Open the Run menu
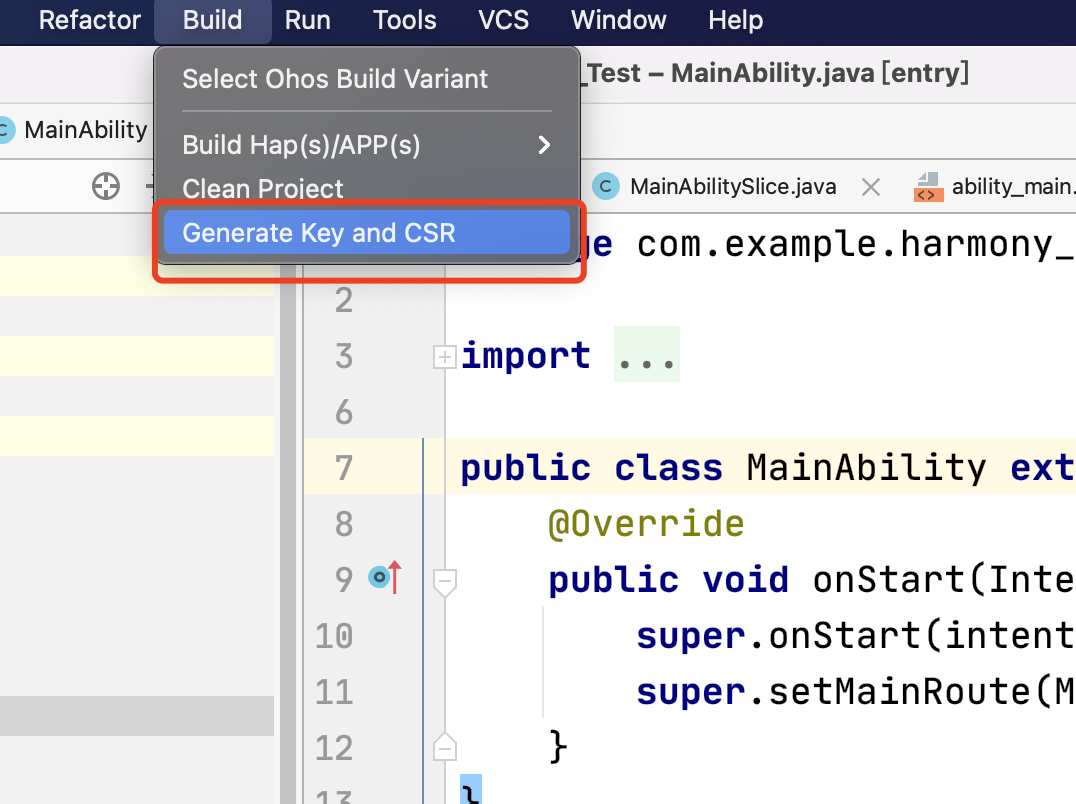The height and width of the screenshot is (804, 1076). 307,20
